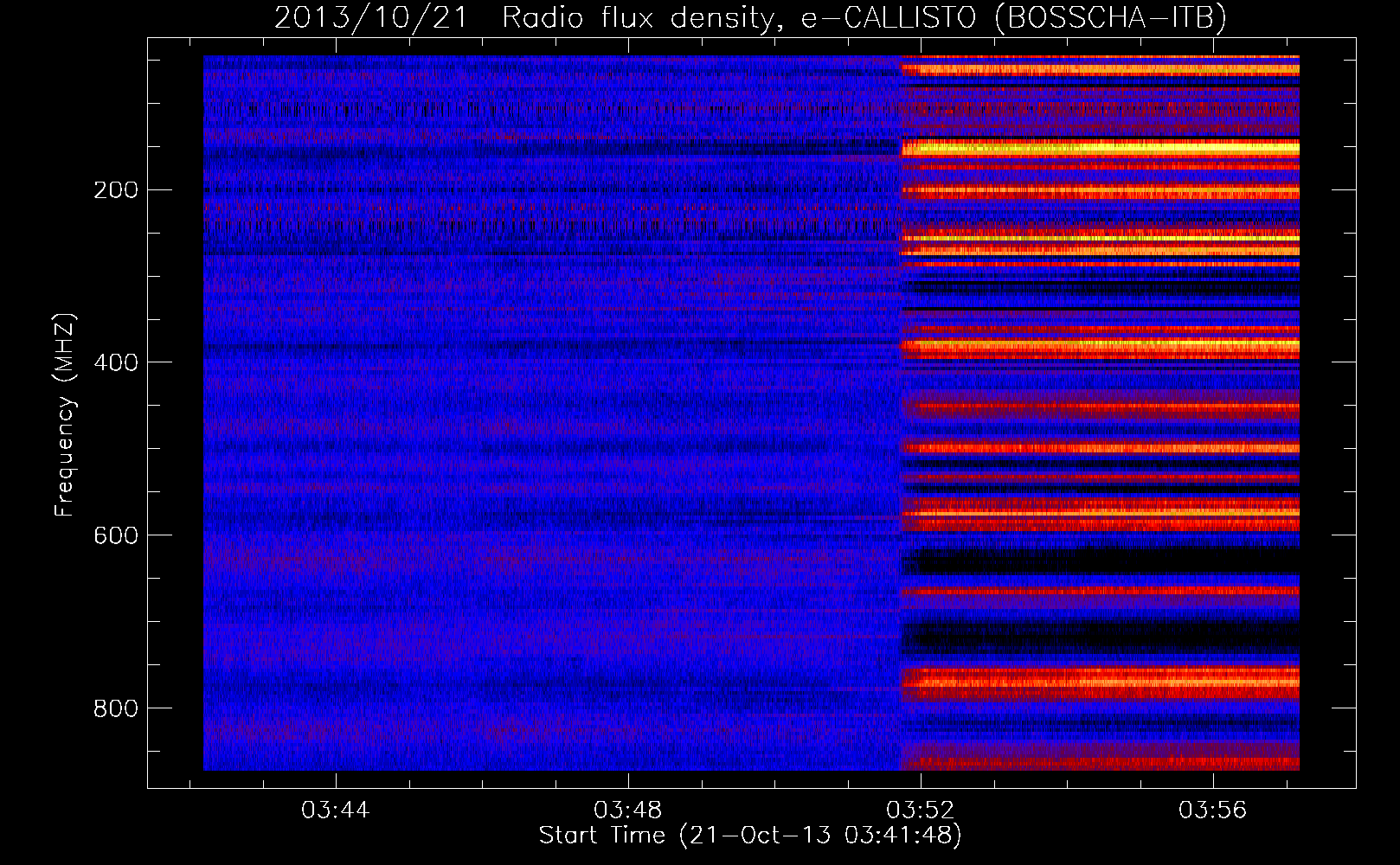Click the 600 frequency tick label

(x=115, y=535)
